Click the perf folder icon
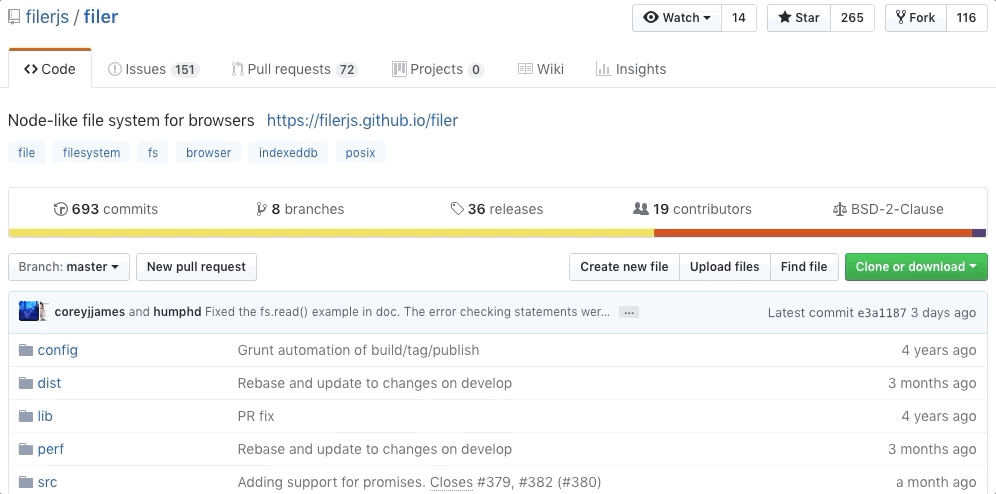 [x=26, y=449]
